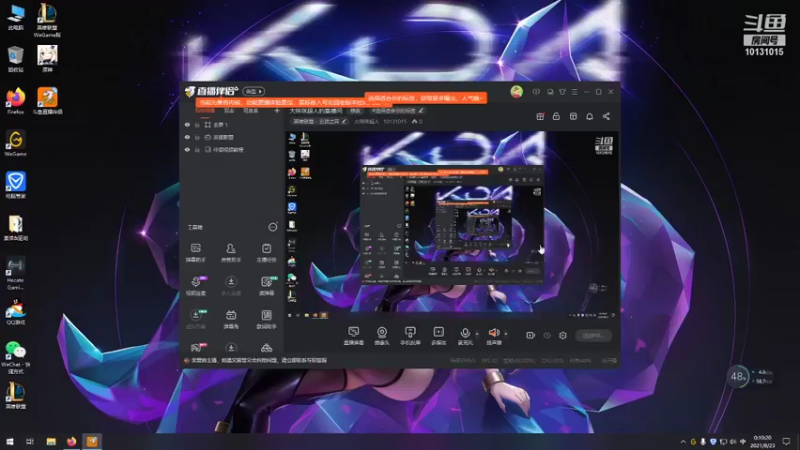
Task: Open the user avatar in the title bar
Action: point(516,92)
